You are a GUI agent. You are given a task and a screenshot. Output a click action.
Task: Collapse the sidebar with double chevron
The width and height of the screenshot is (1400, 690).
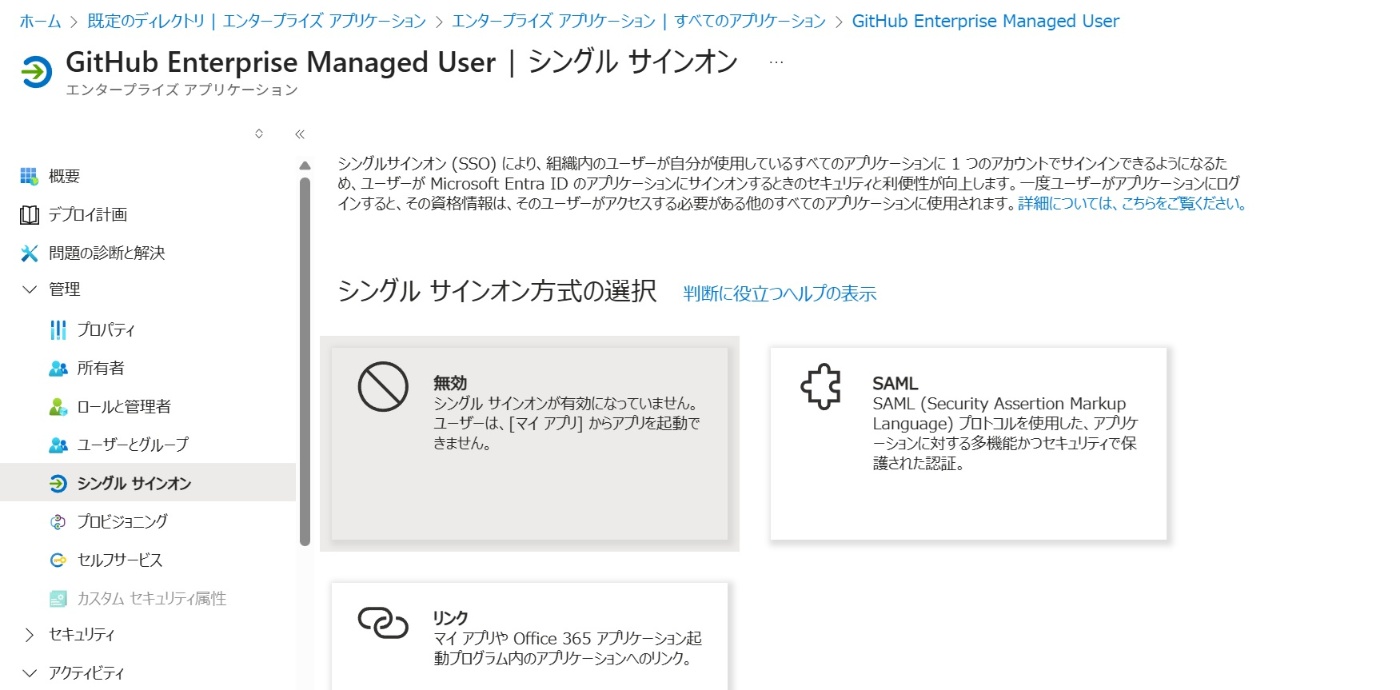pos(299,133)
